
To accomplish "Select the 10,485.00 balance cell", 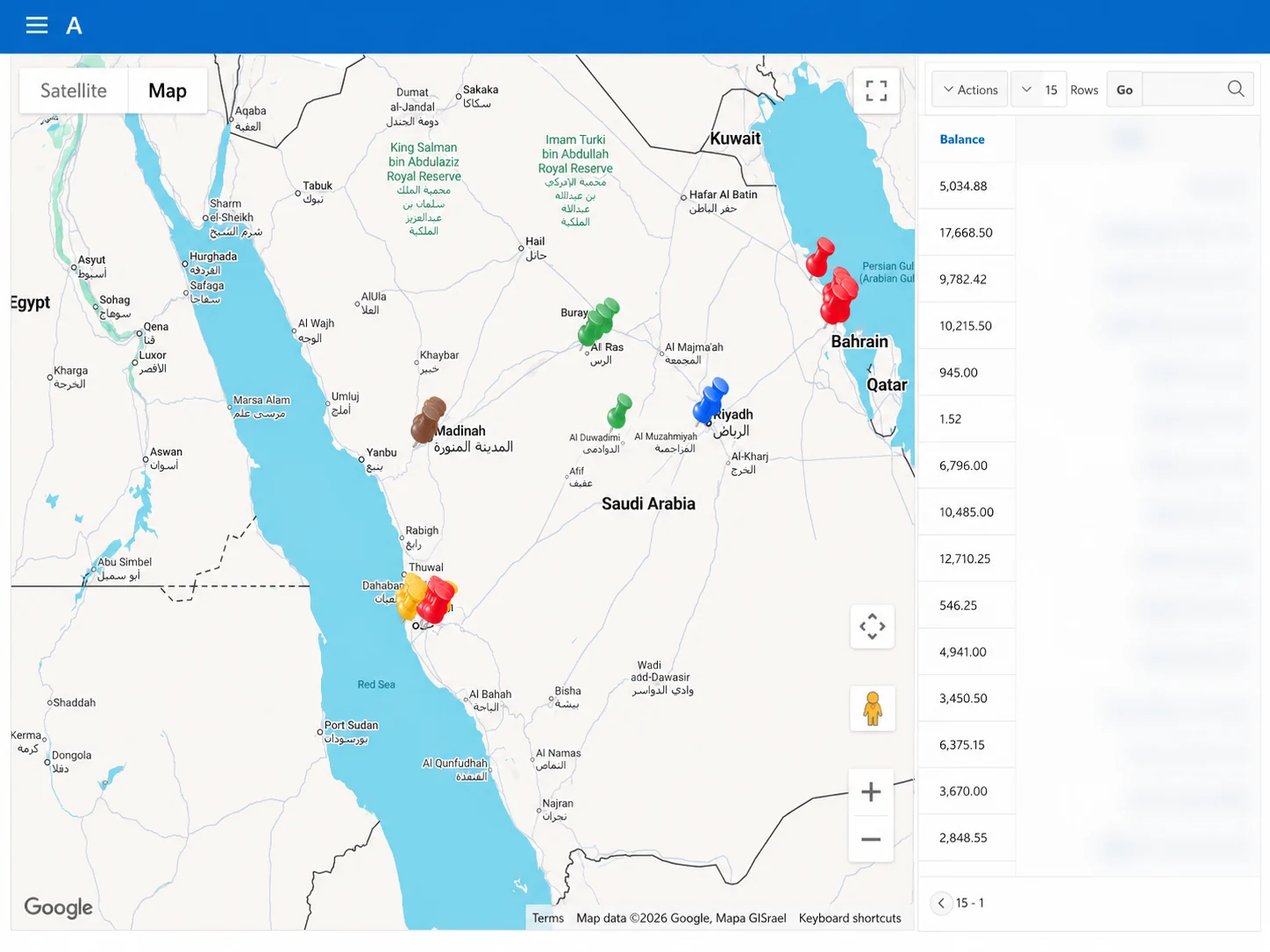I will tap(967, 512).
